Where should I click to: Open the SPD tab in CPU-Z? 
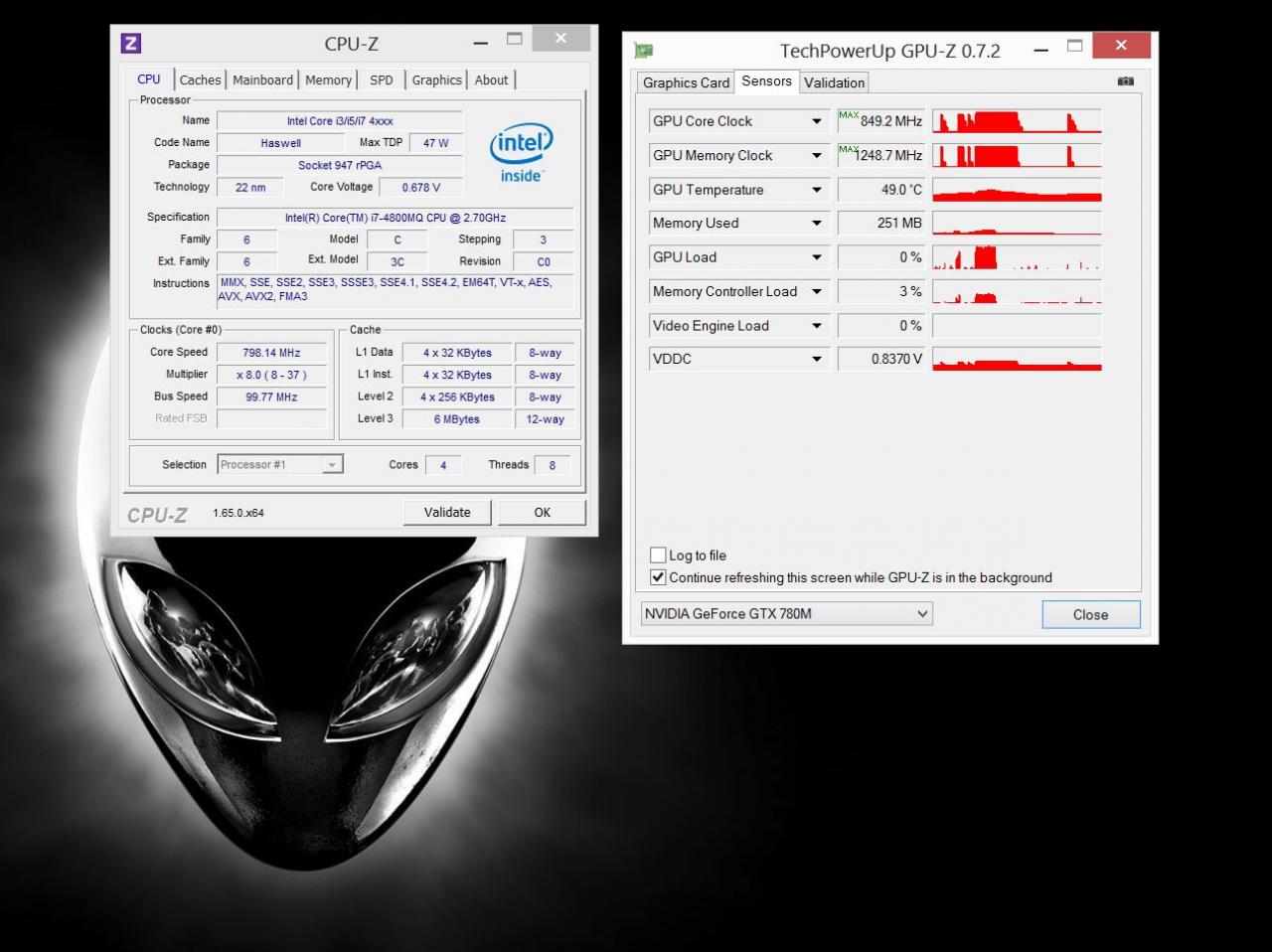click(x=382, y=80)
